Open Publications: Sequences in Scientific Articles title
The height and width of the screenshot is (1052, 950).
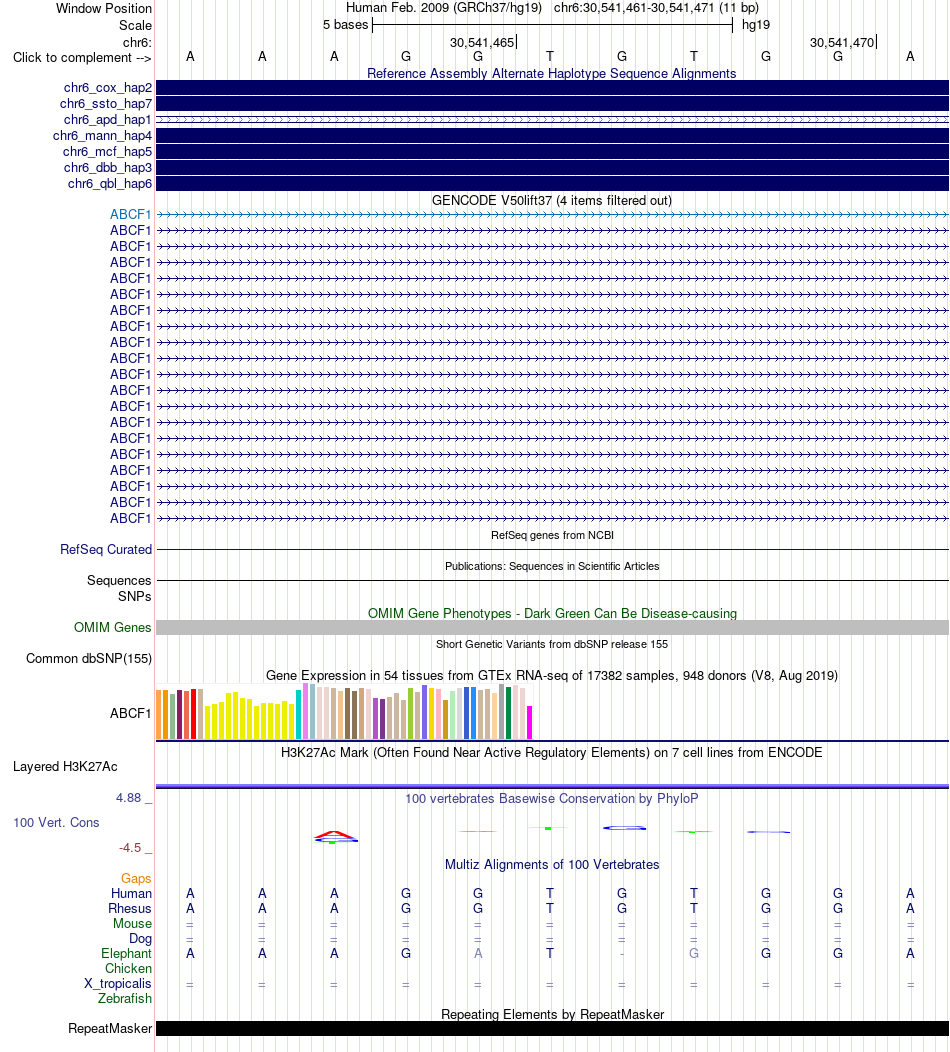[552, 566]
